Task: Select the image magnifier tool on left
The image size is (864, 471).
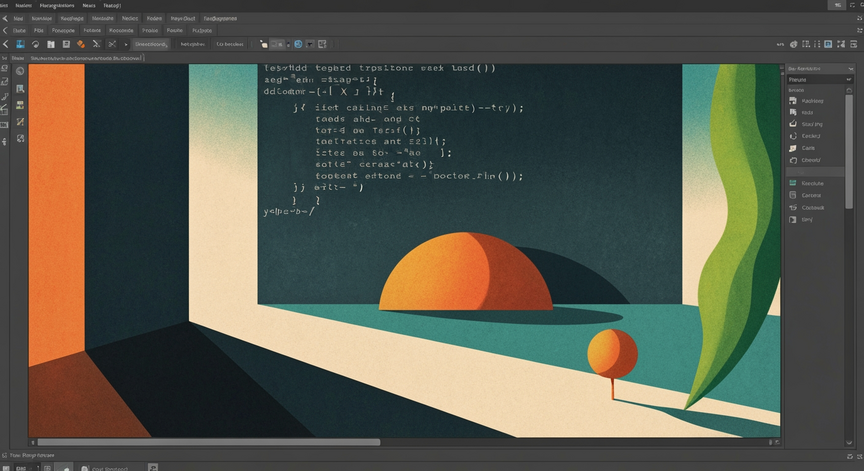Action: [20, 89]
